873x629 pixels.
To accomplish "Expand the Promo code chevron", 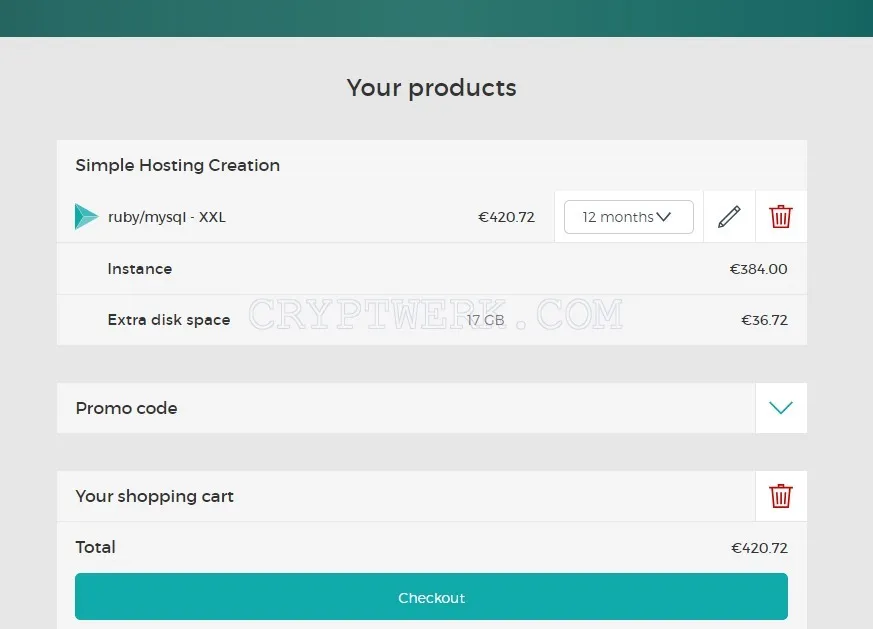I will (x=781, y=408).
